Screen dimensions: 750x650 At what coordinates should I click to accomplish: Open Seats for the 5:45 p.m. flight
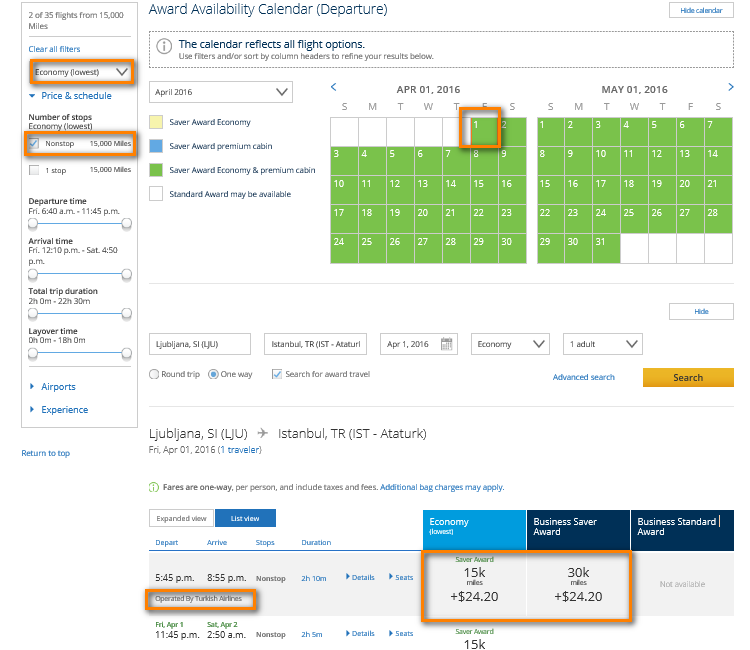400,577
